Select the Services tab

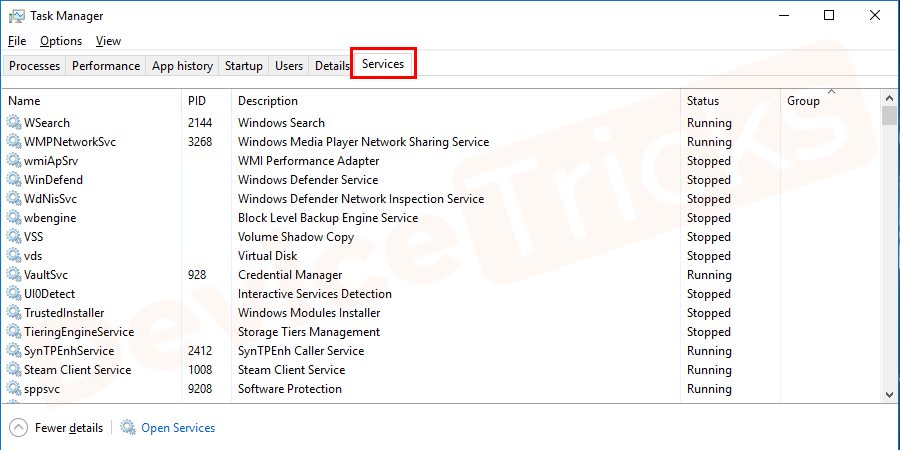[383, 64]
